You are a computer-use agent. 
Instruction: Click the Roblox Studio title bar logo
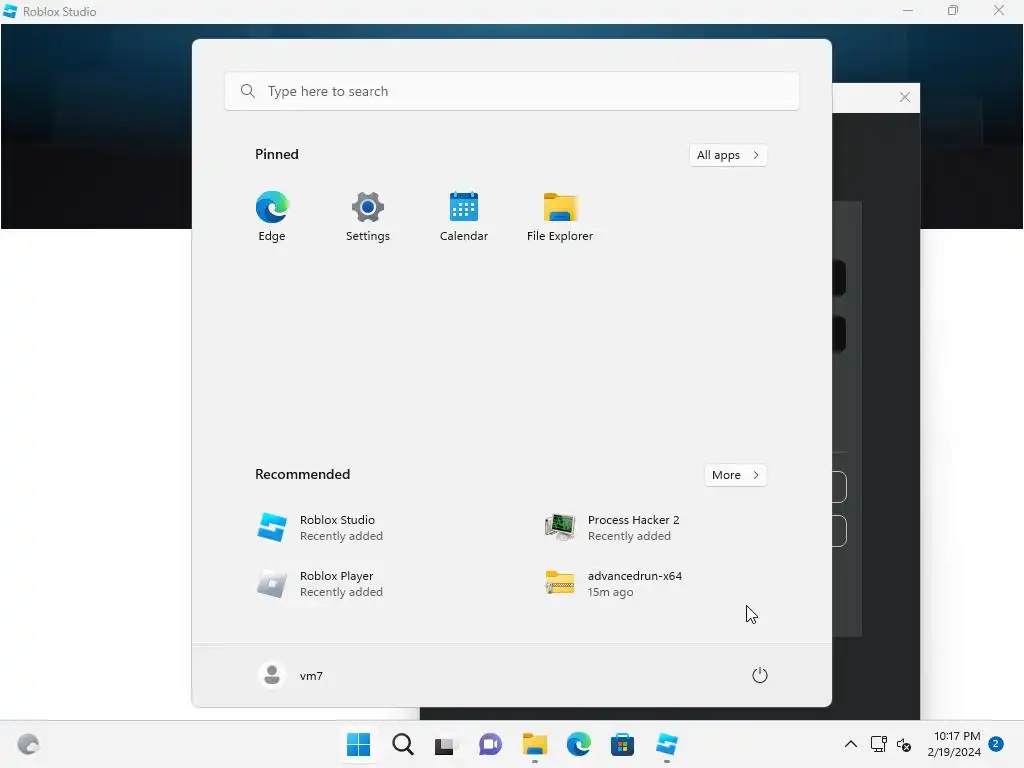point(10,11)
